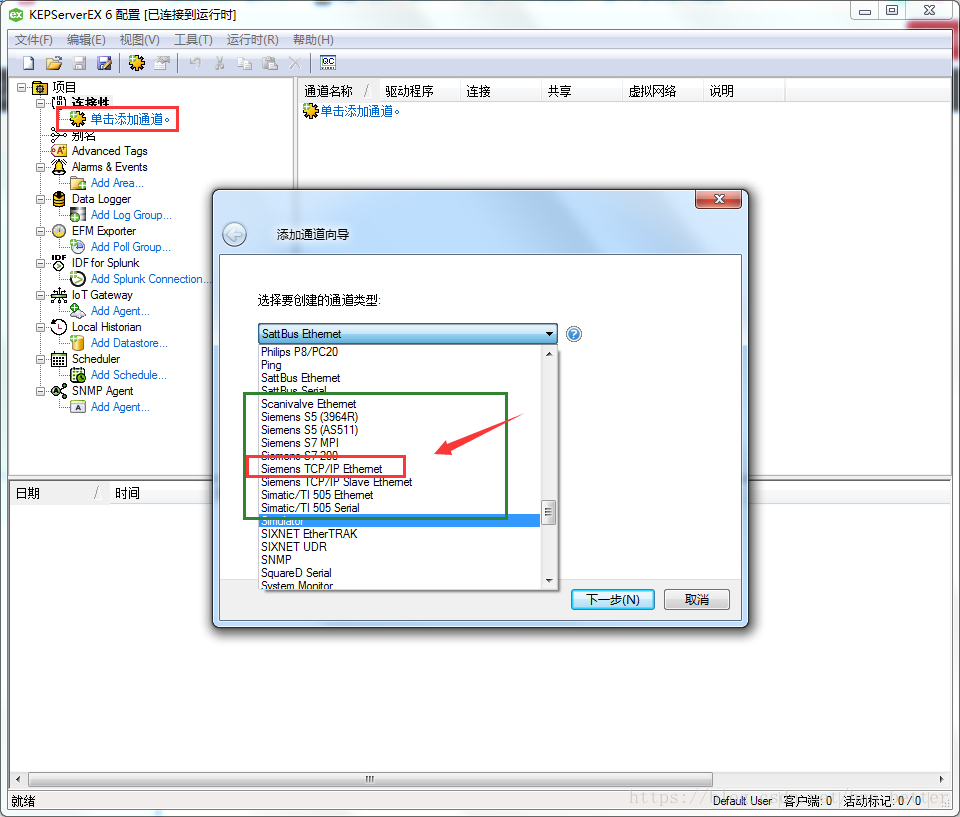
Task: Click the Add Datastore... link
Action: 129,343
